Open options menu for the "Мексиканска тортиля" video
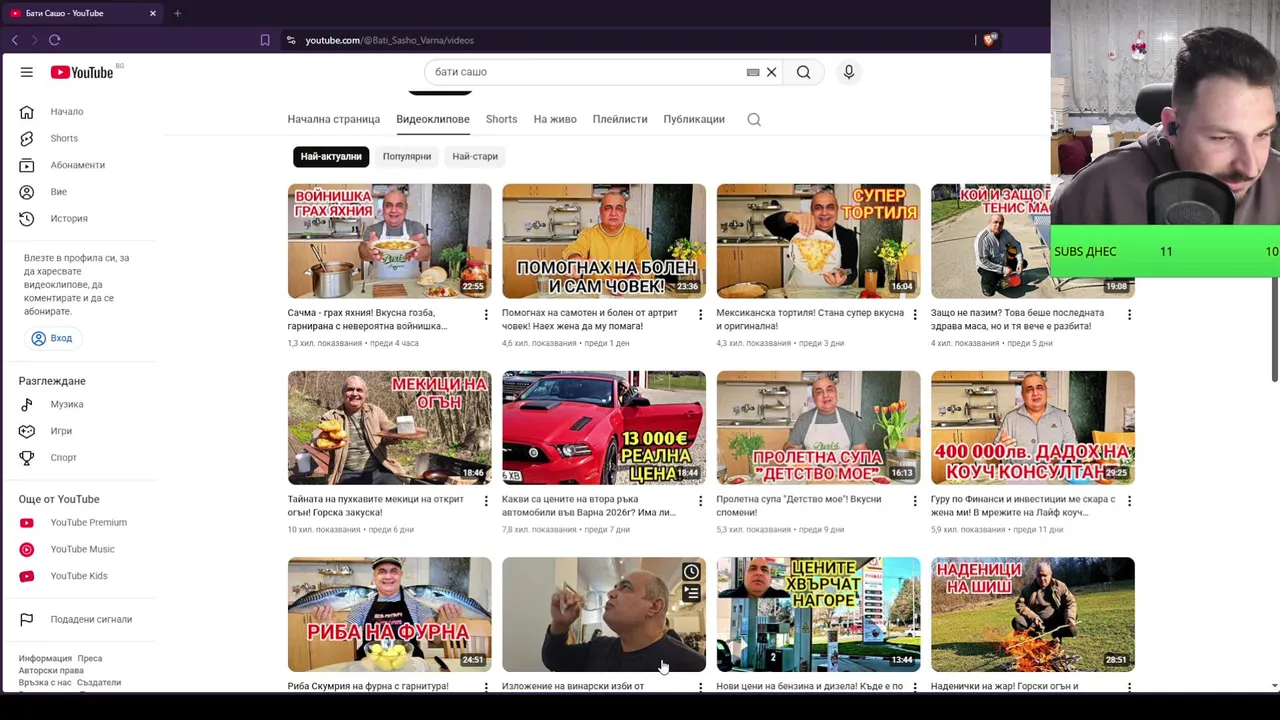 [914, 314]
